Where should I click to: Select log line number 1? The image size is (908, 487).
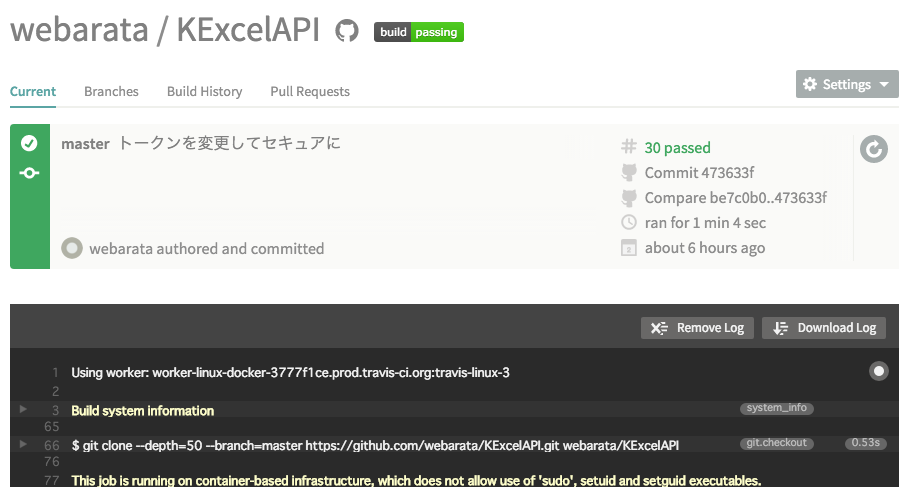click(56, 372)
